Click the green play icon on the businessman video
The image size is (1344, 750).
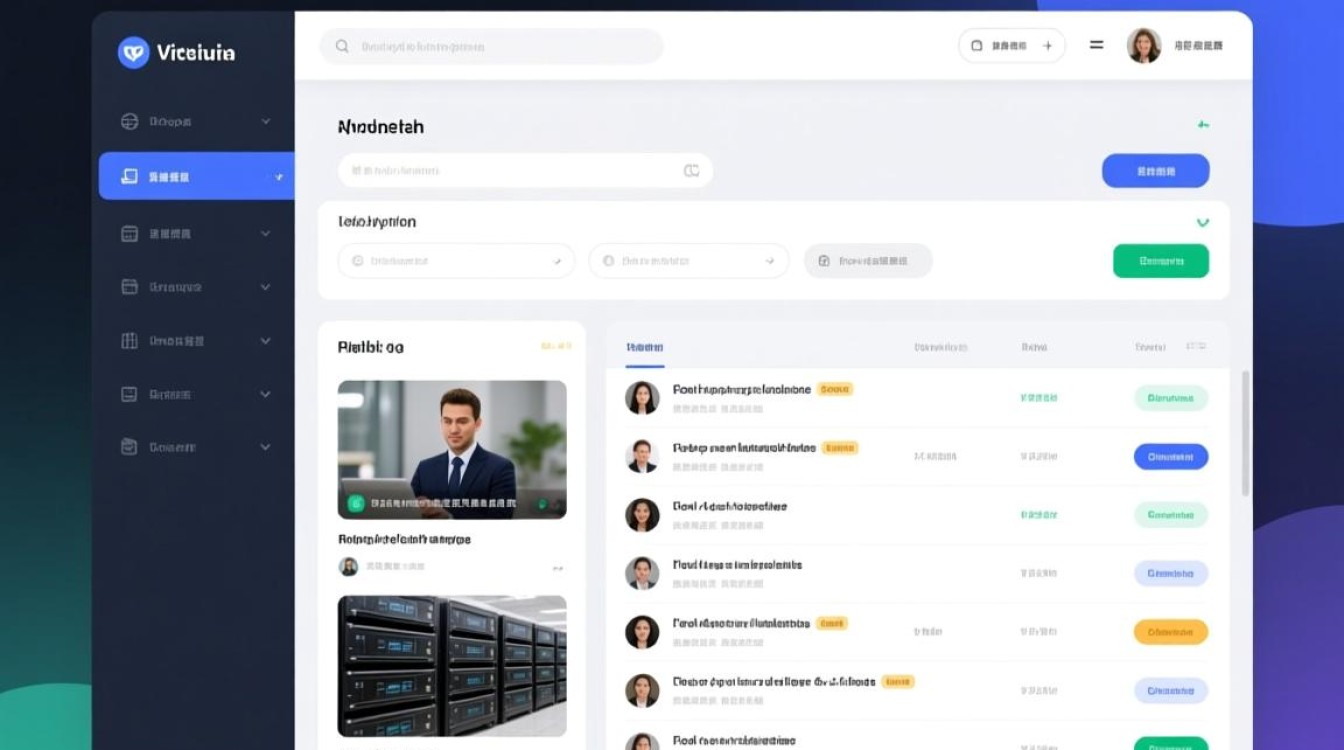[x=354, y=504]
